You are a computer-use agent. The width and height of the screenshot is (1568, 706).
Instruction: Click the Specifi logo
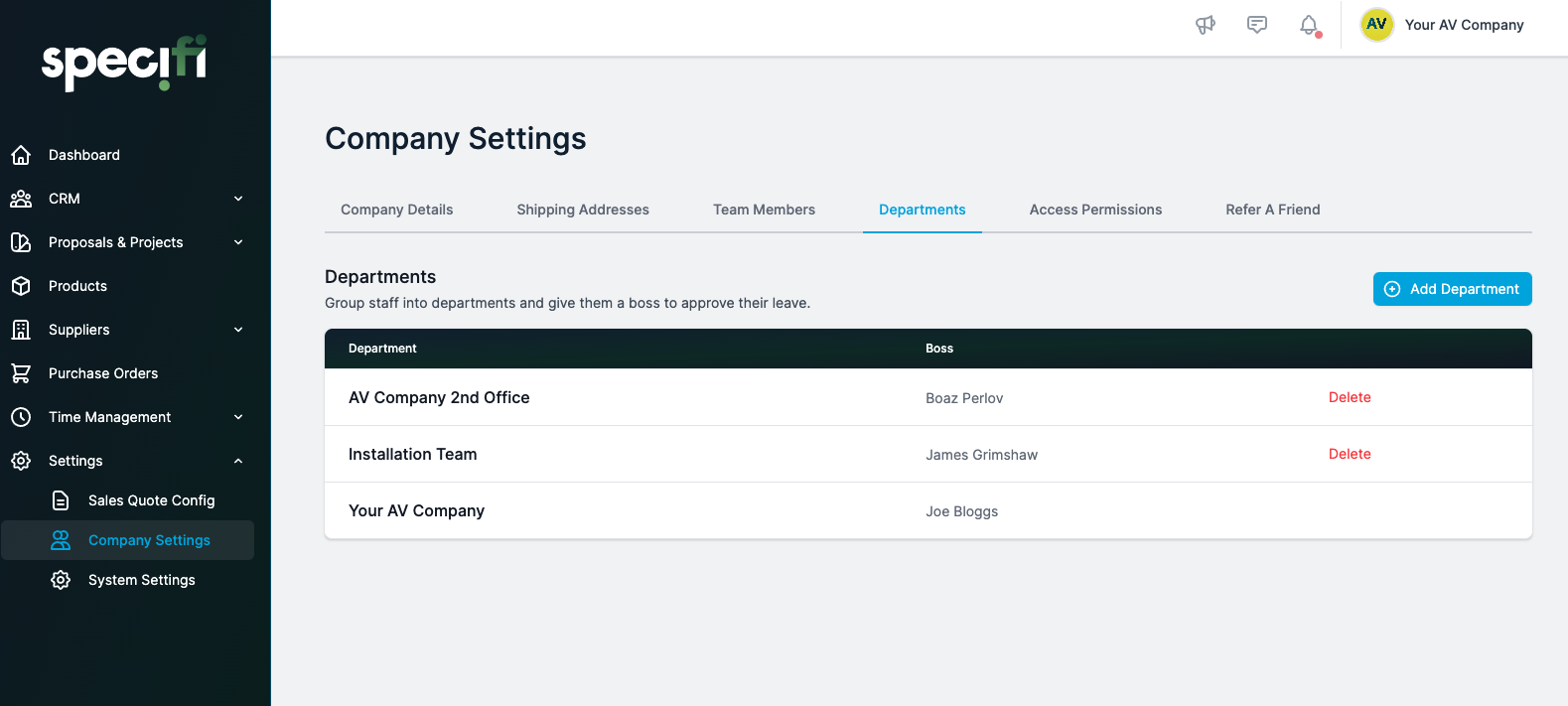(124, 64)
